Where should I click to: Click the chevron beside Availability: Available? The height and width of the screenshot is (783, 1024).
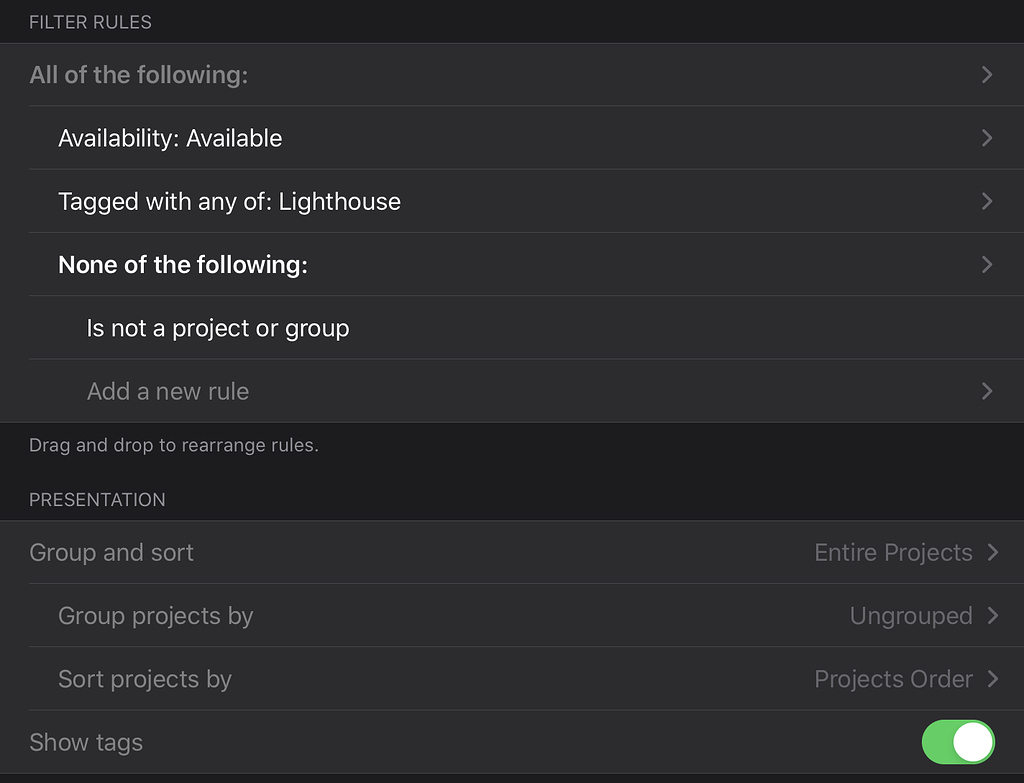(x=987, y=138)
